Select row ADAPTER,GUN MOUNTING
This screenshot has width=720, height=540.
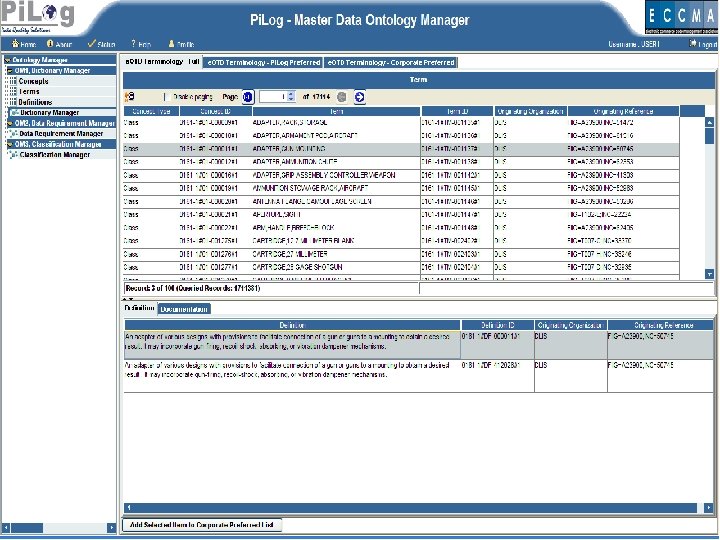click(x=401, y=149)
